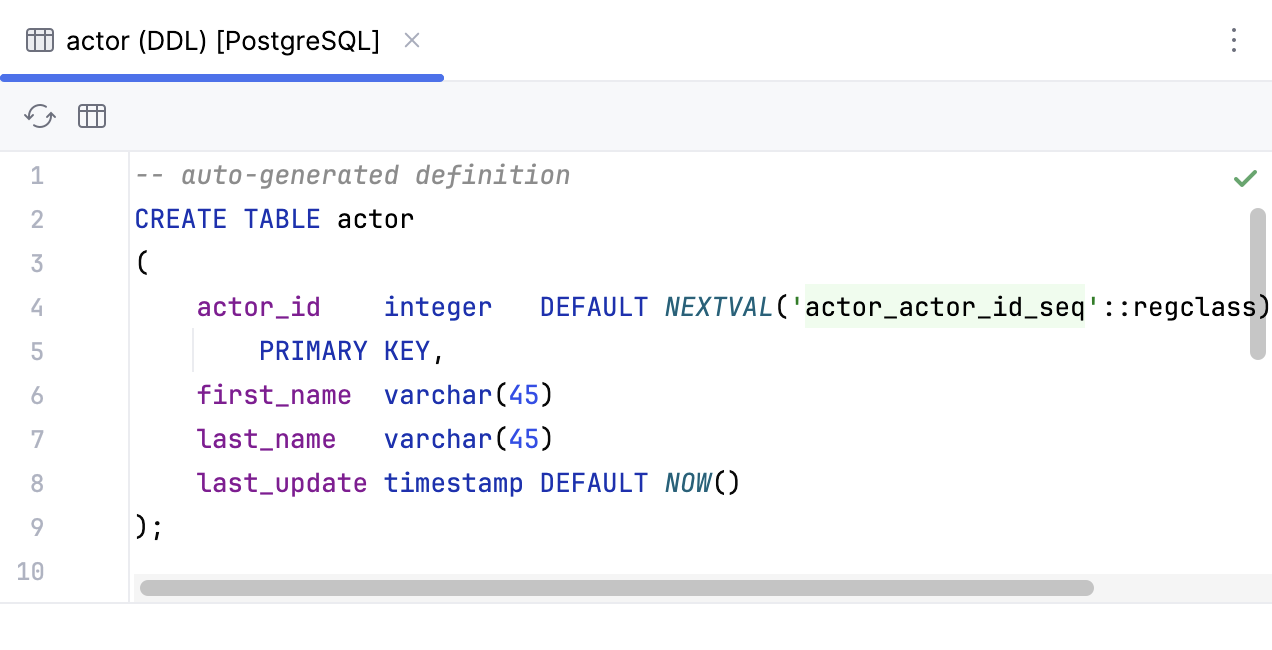Click the 'actor_actor_id_seq' string literal
Screen dimensions: 1272x650
coord(945,307)
